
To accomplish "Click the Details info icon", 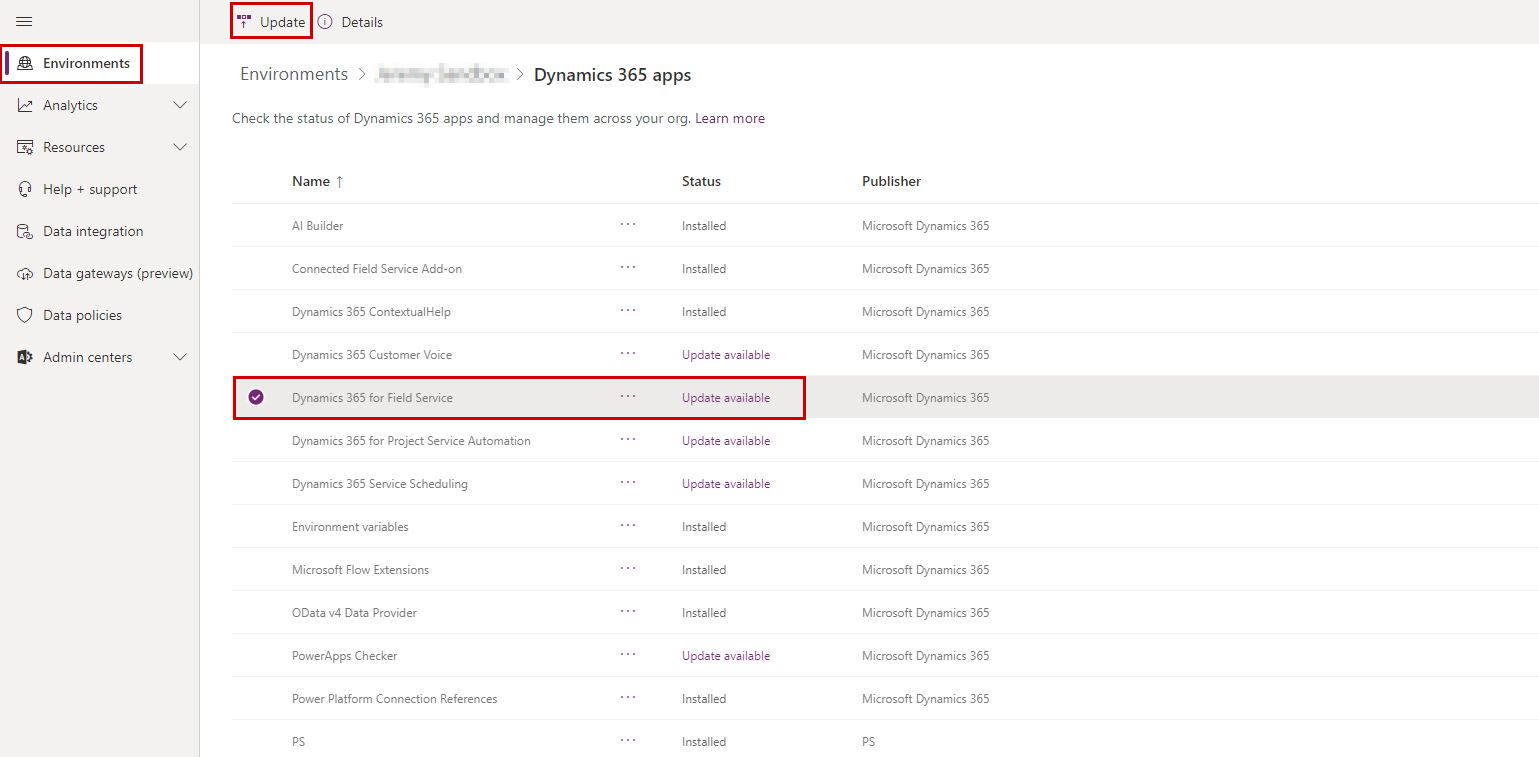I will 325,22.
